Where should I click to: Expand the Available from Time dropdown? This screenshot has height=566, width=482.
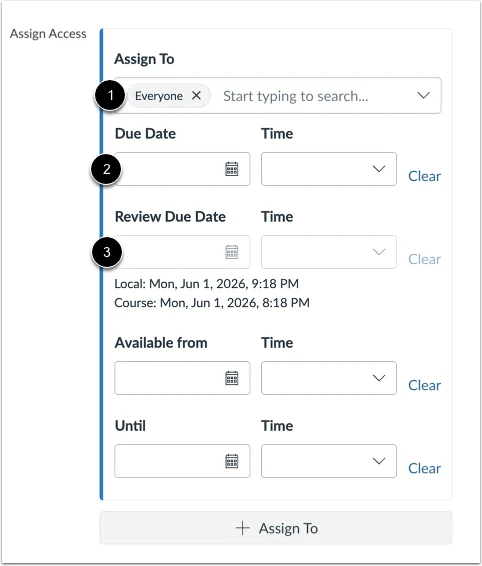329,378
